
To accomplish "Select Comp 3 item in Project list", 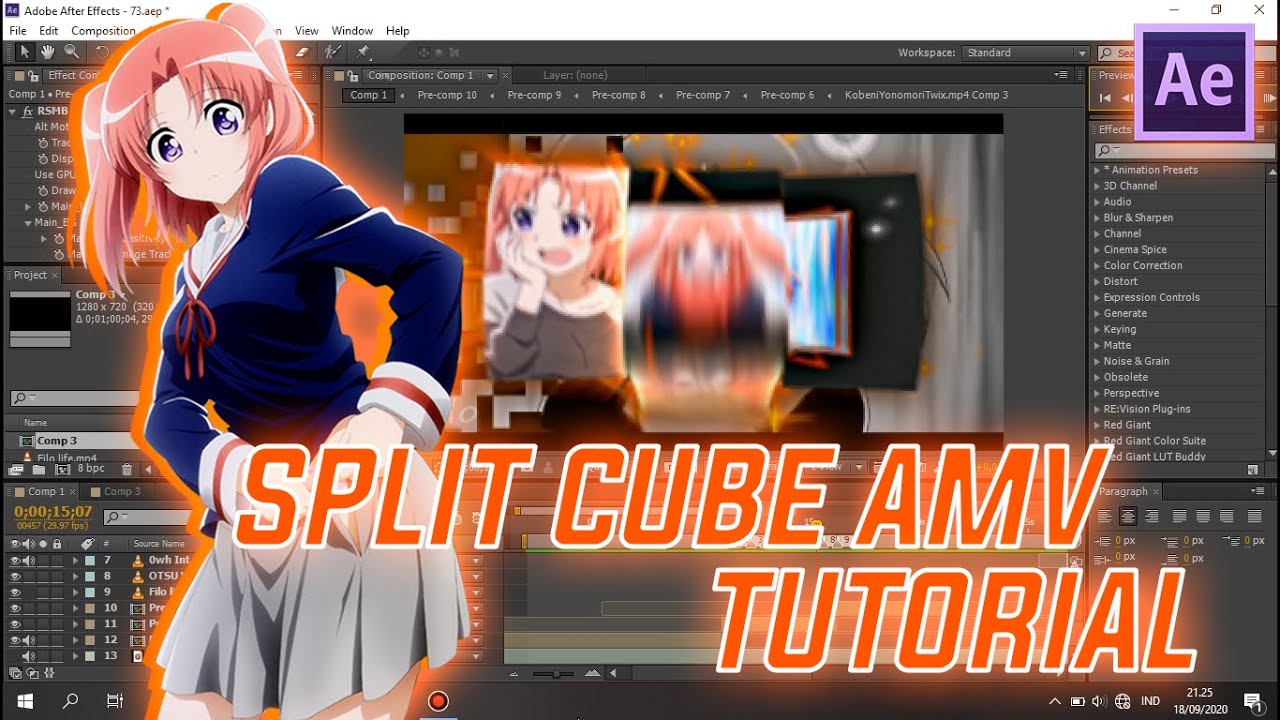I will pos(70,441).
